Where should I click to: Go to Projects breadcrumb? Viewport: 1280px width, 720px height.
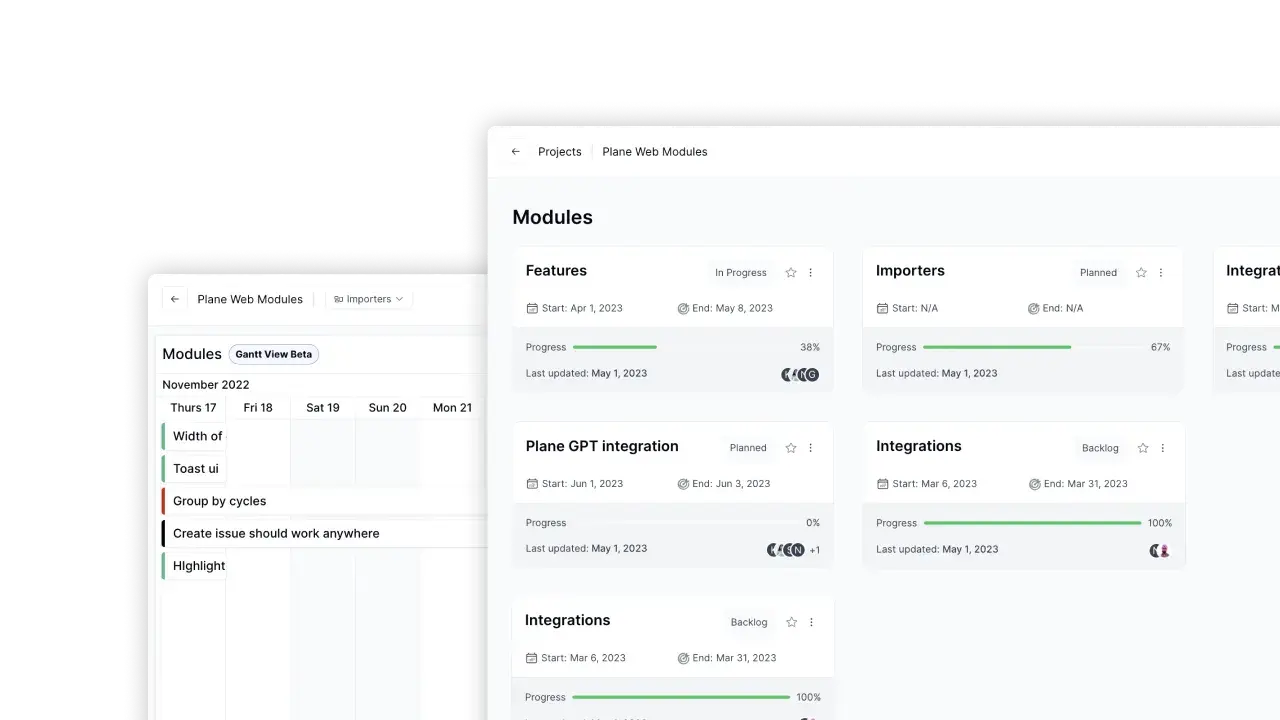tap(559, 152)
